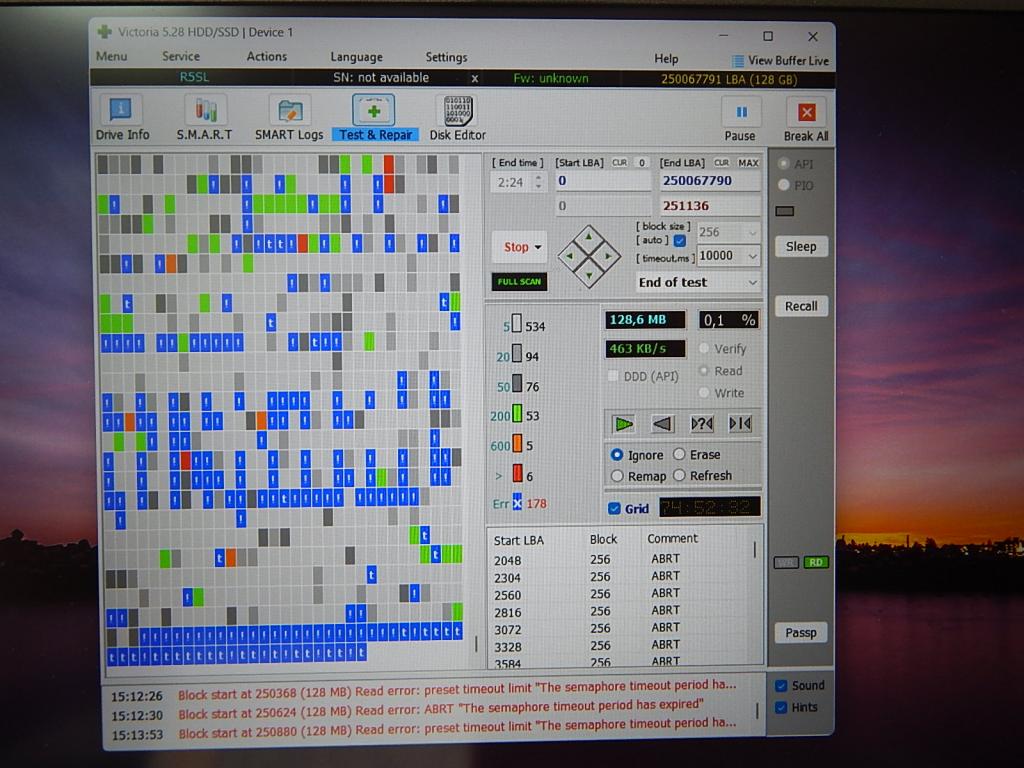Select the Ignore radio option
The height and width of the screenshot is (768, 1024).
[x=617, y=455]
